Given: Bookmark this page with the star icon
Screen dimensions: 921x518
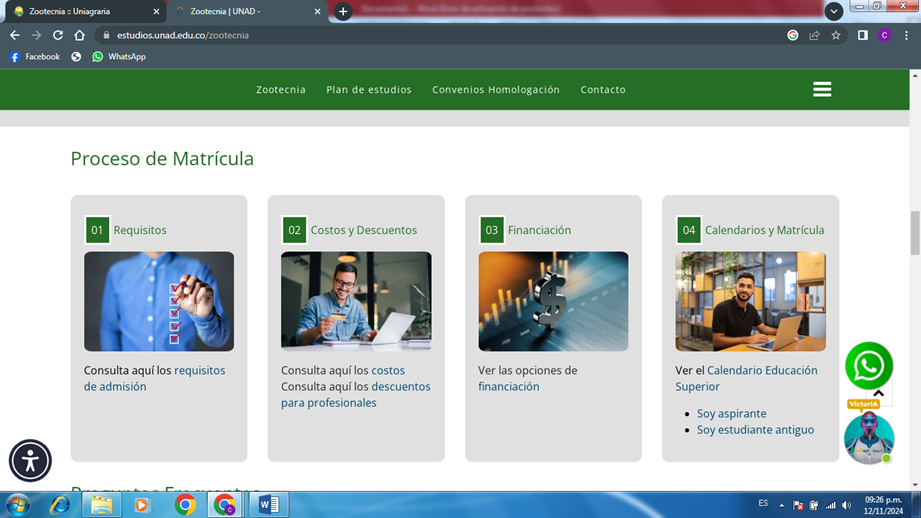Looking at the screenshot, I should coord(836,35).
